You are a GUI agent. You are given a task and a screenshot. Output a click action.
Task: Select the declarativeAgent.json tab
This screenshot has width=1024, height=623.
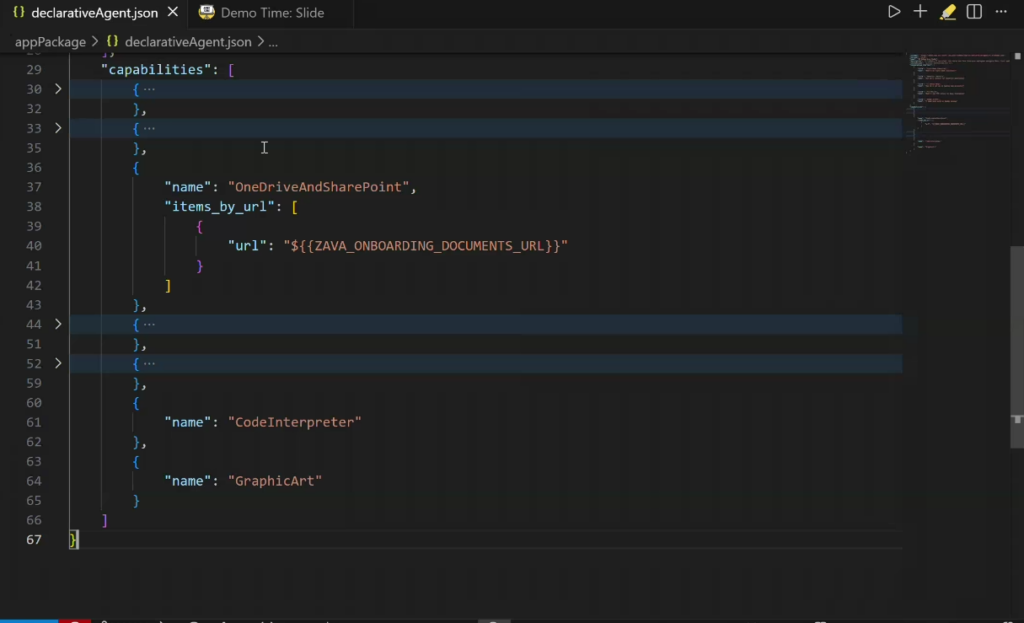point(93,13)
